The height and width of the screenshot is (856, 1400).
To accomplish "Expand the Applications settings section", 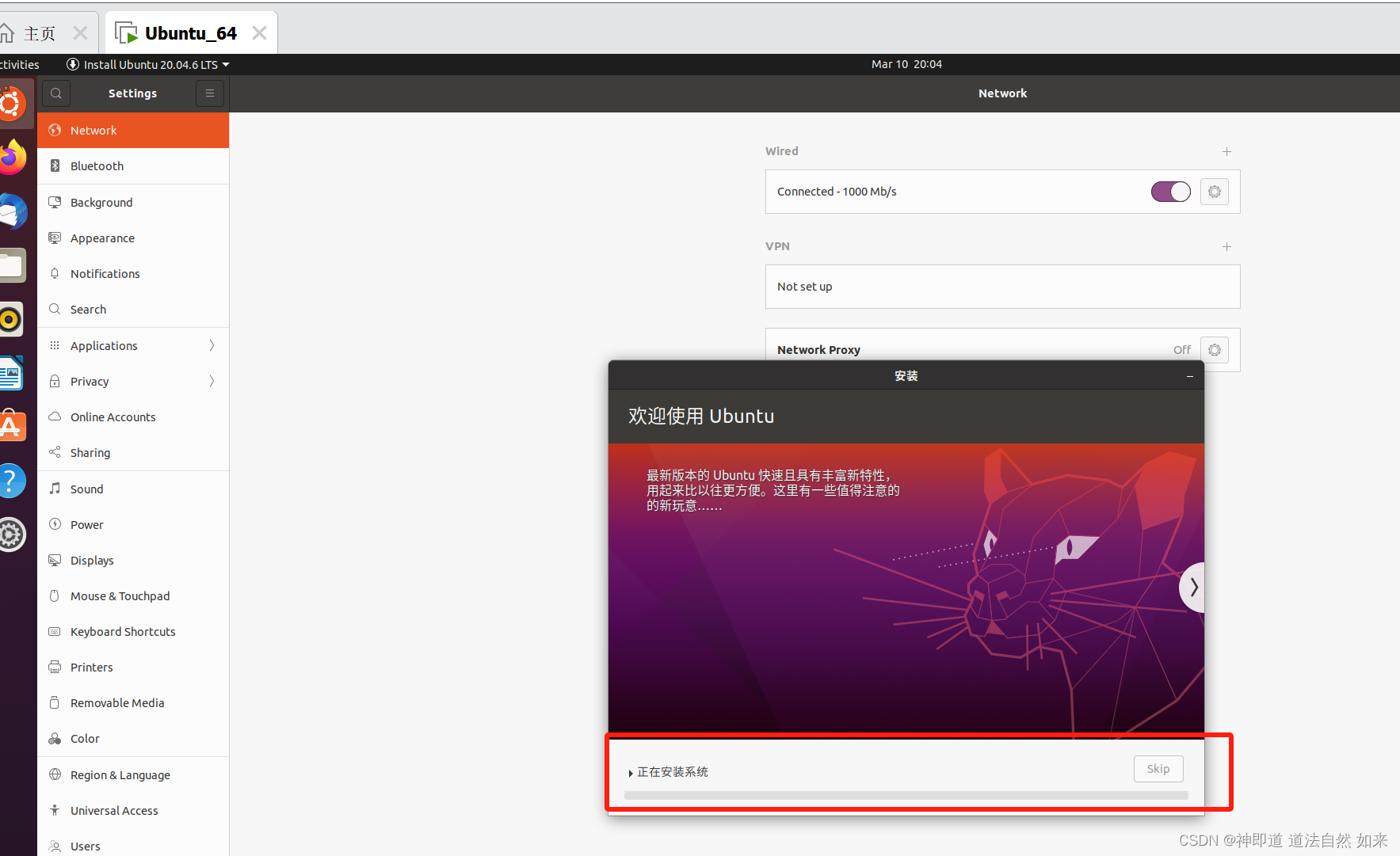I will (x=103, y=345).
